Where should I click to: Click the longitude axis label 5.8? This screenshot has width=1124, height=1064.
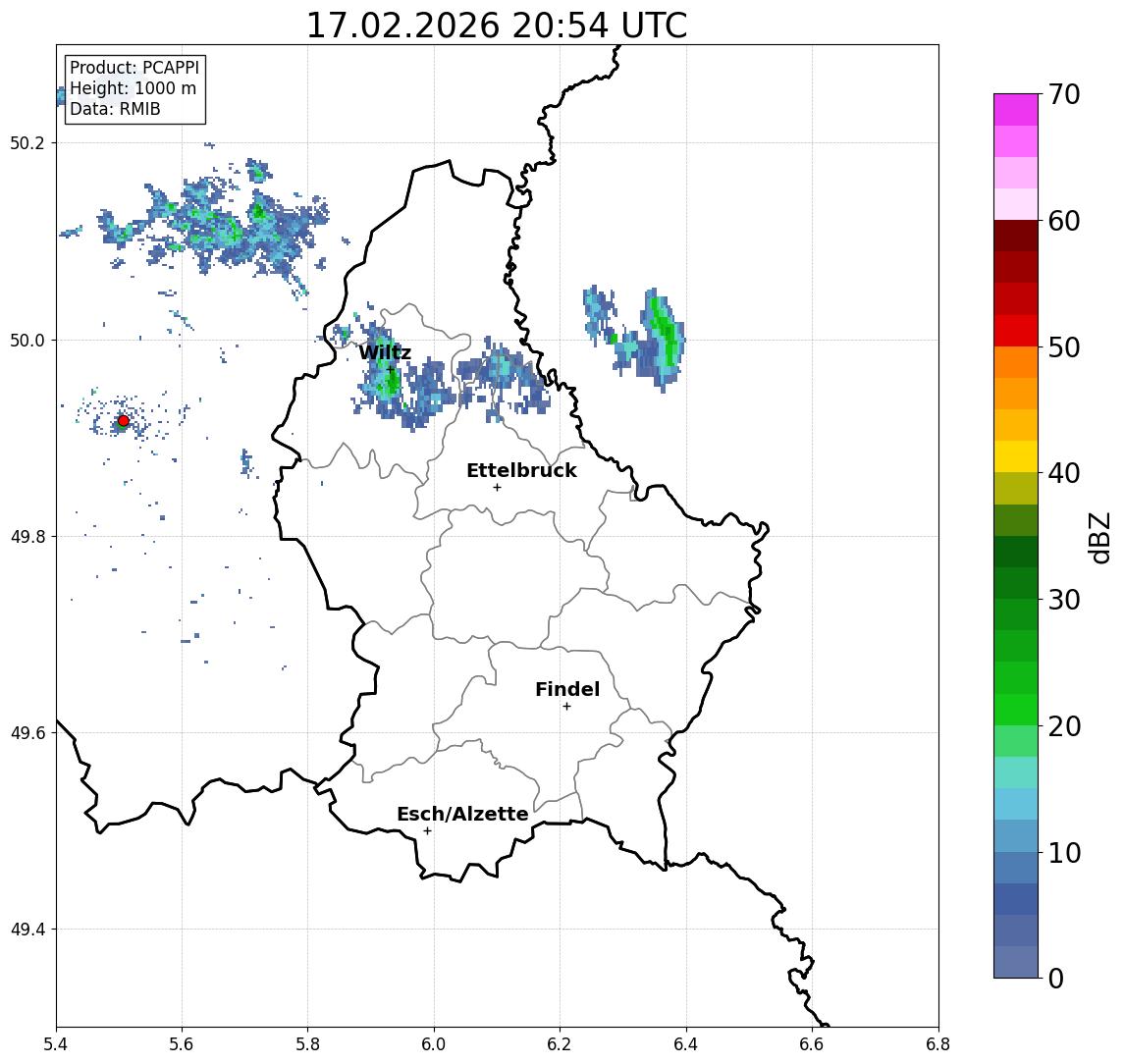click(x=307, y=1044)
